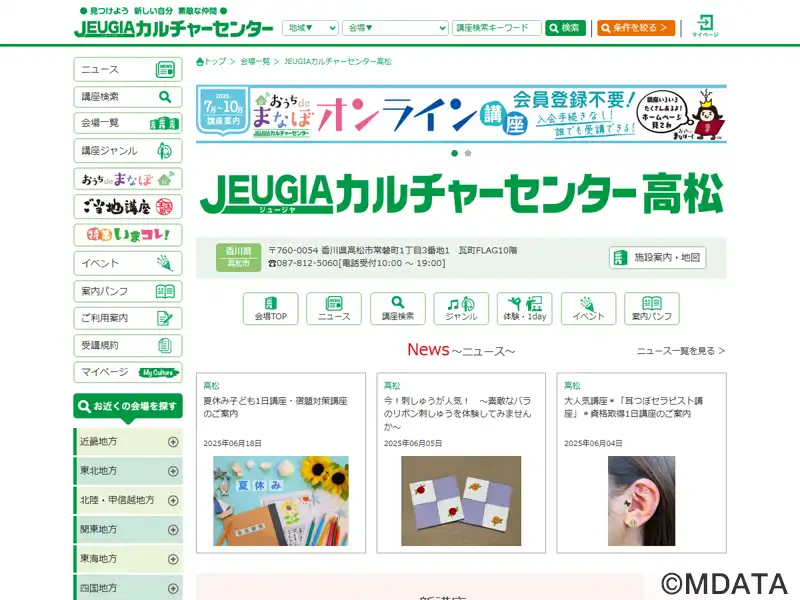Click the home icon in breadcrumb
Screen dimensions: 800x600
click(199, 62)
